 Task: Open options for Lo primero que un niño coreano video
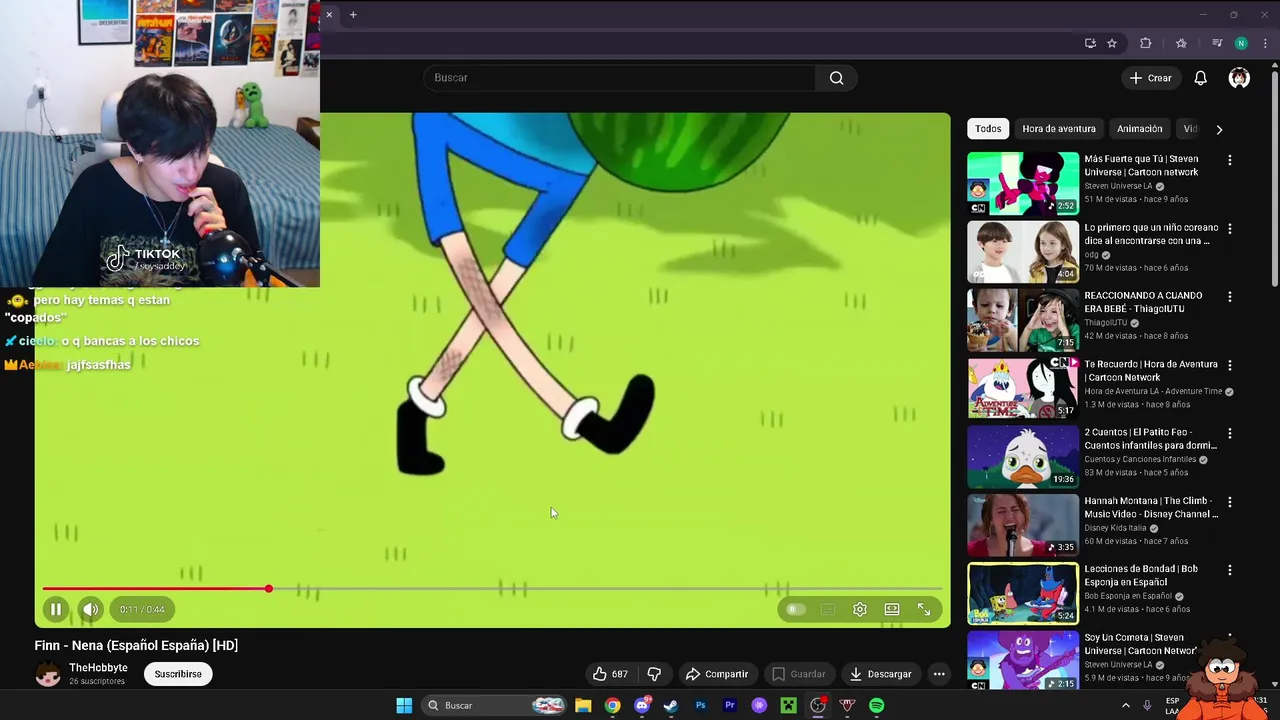click(1230, 228)
